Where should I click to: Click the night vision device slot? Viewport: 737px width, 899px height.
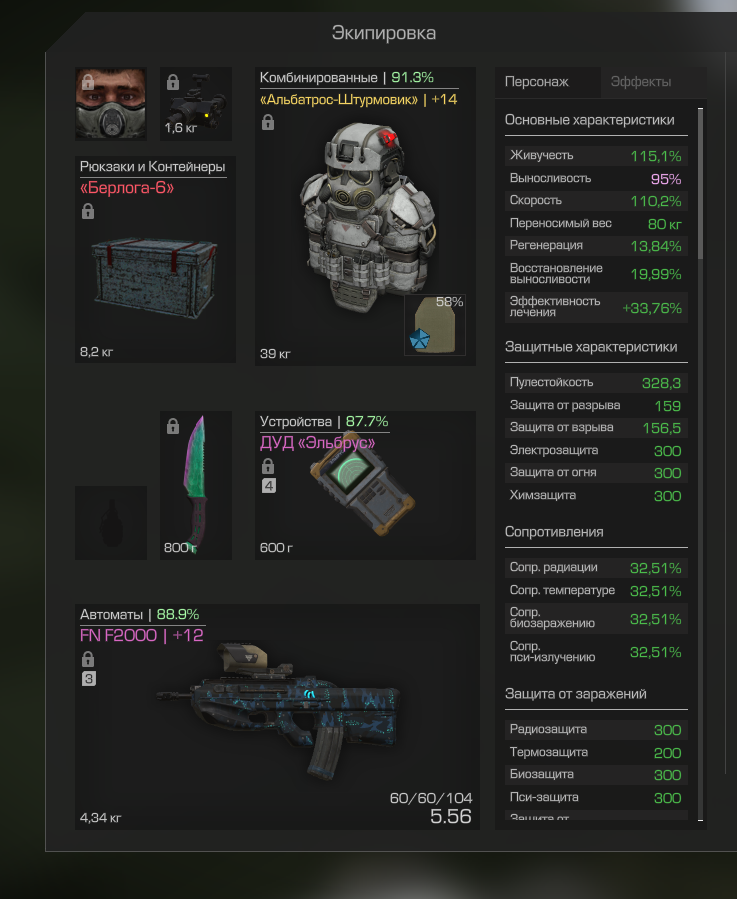(x=196, y=104)
